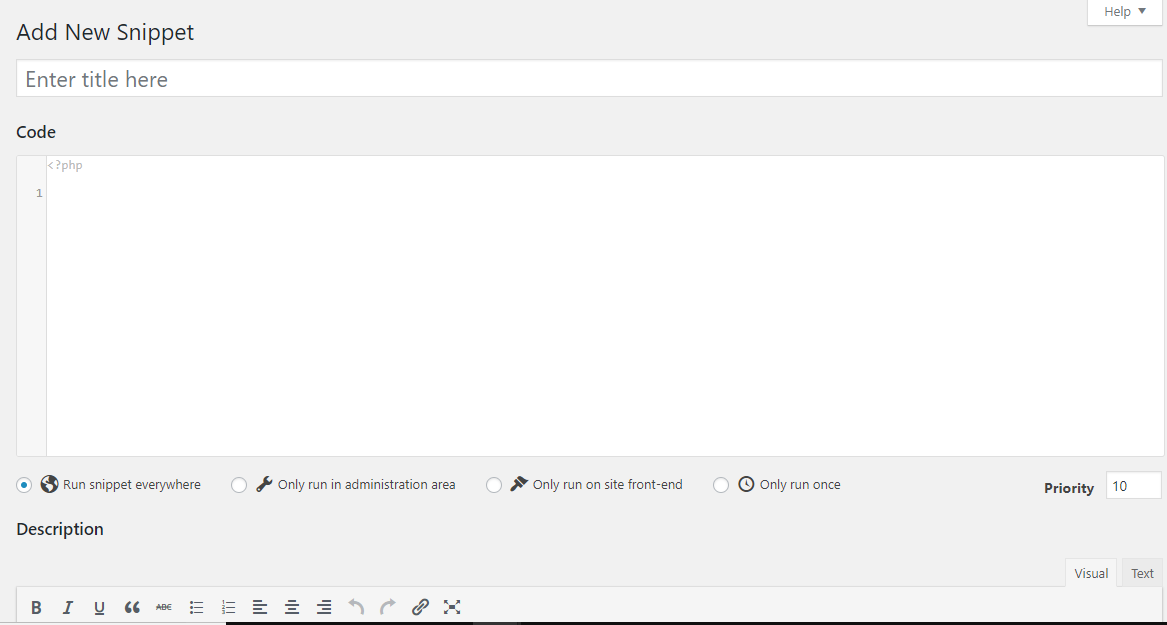Click the insert link icon

point(420,607)
